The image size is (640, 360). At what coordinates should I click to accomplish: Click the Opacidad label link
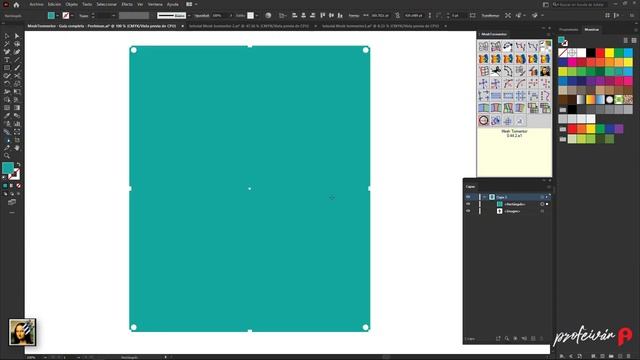(202, 16)
